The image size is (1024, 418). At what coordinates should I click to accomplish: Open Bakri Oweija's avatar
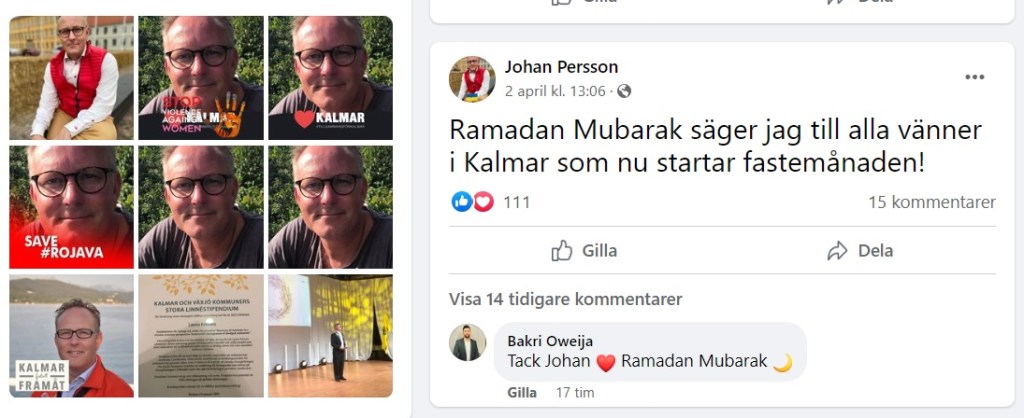click(x=468, y=343)
